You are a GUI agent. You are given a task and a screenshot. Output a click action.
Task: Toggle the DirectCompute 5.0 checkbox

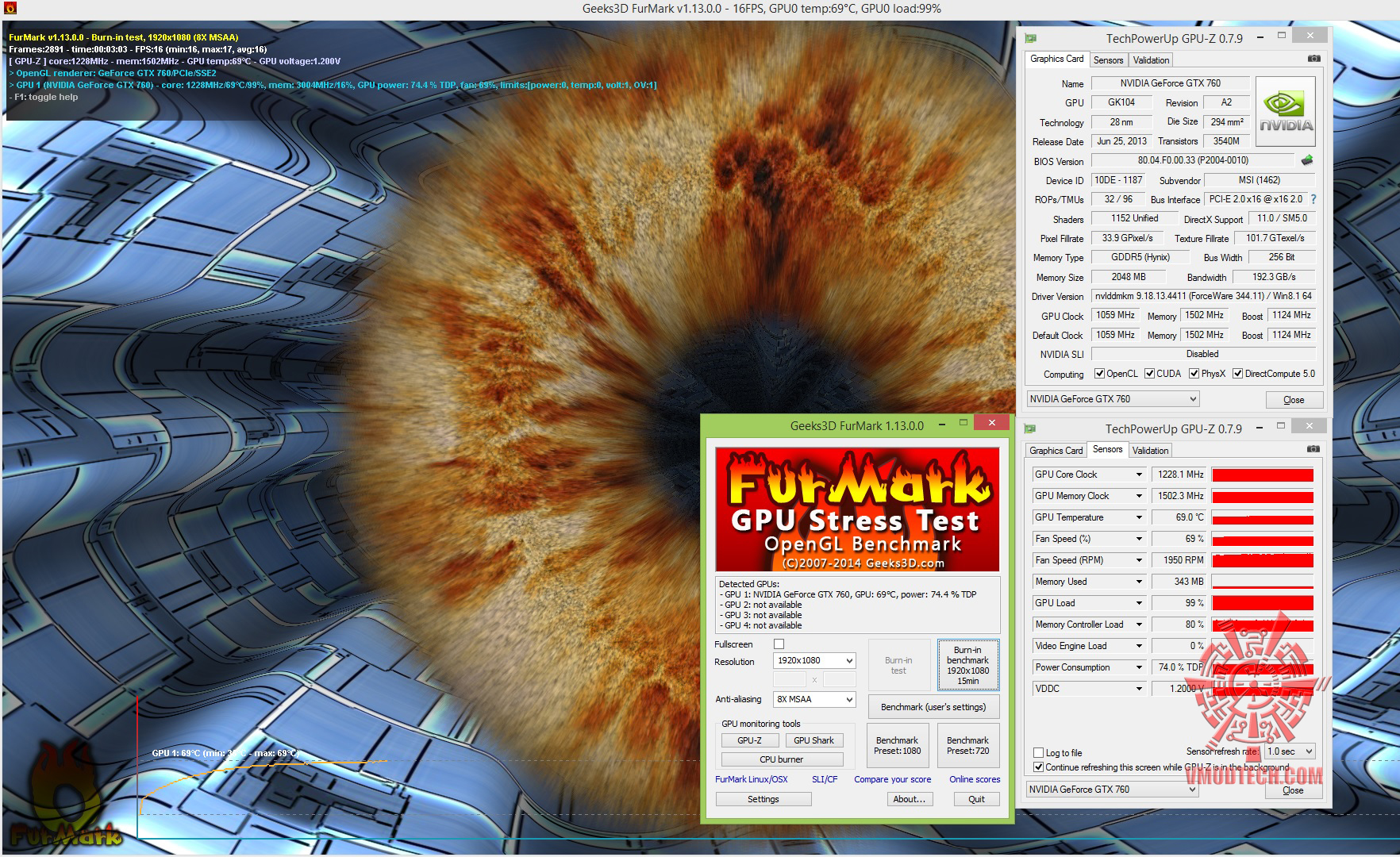click(1237, 374)
